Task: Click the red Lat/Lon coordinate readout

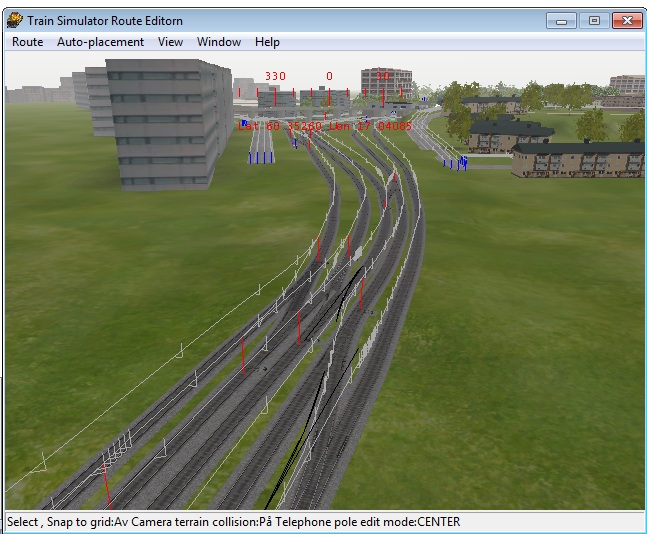Action: tap(324, 126)
